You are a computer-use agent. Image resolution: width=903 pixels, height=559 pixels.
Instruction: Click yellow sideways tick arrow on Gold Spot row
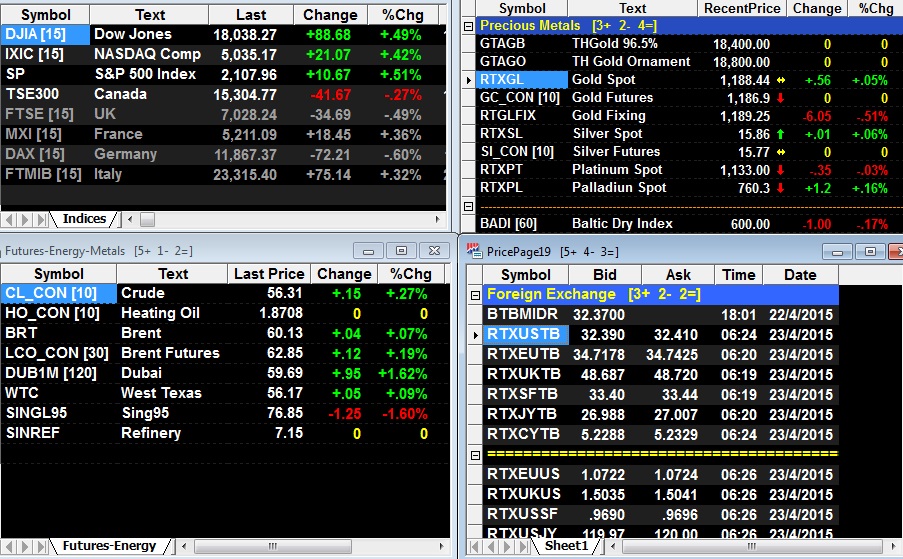[781, 80]
